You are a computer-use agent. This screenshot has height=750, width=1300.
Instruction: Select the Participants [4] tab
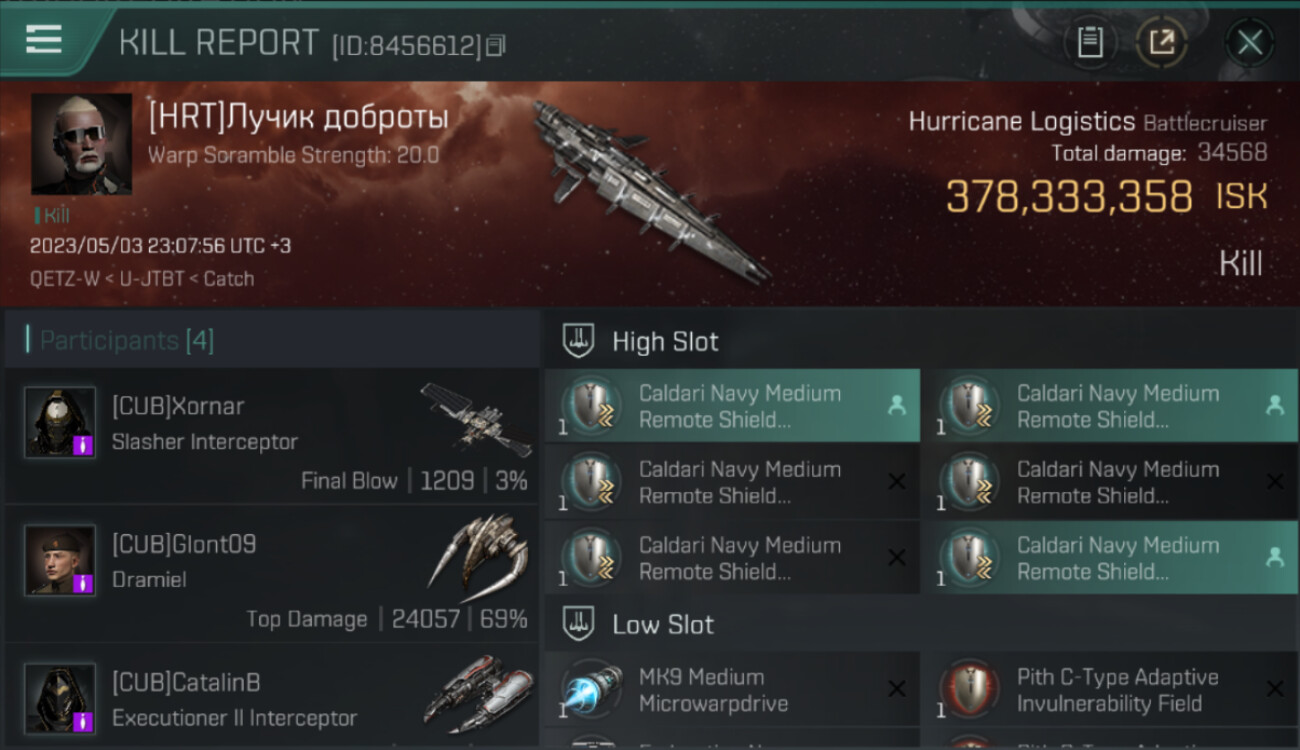[x=127, y=341]
